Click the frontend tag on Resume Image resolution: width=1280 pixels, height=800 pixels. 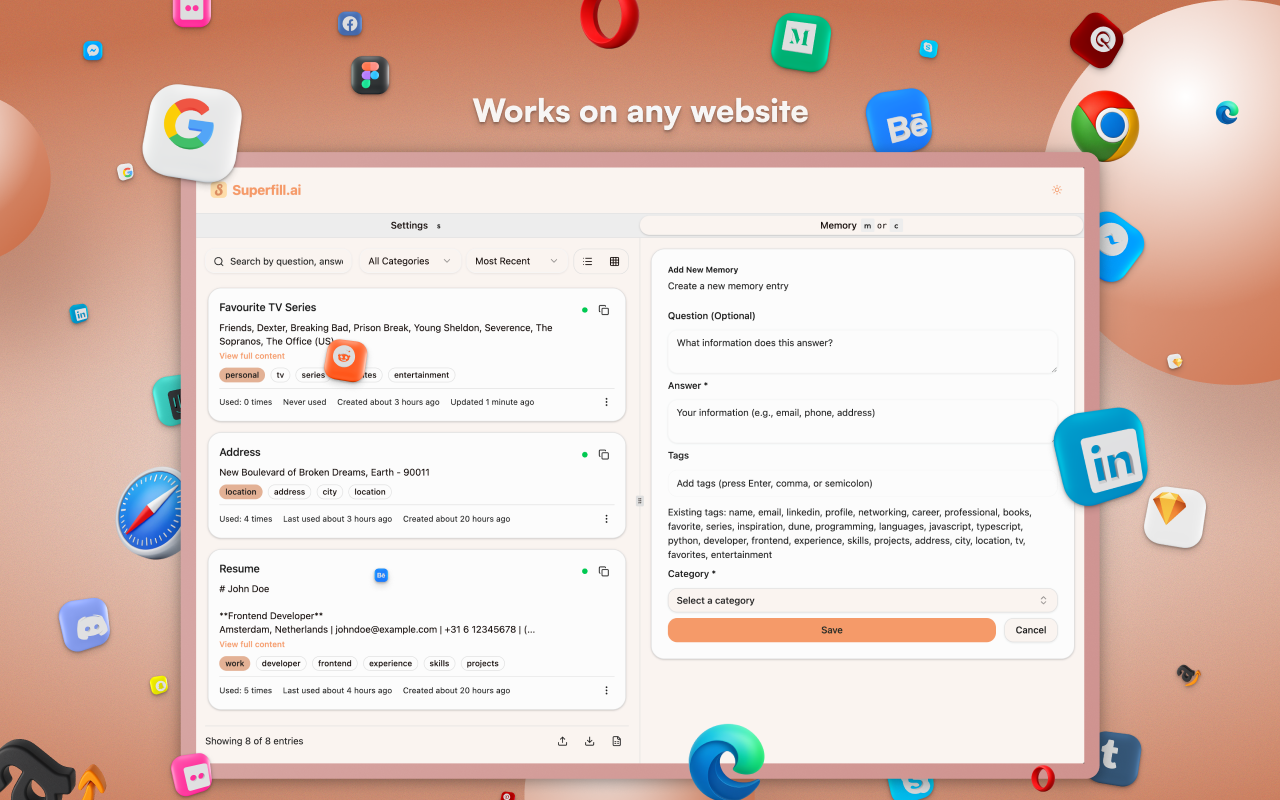tap(335, 663)
